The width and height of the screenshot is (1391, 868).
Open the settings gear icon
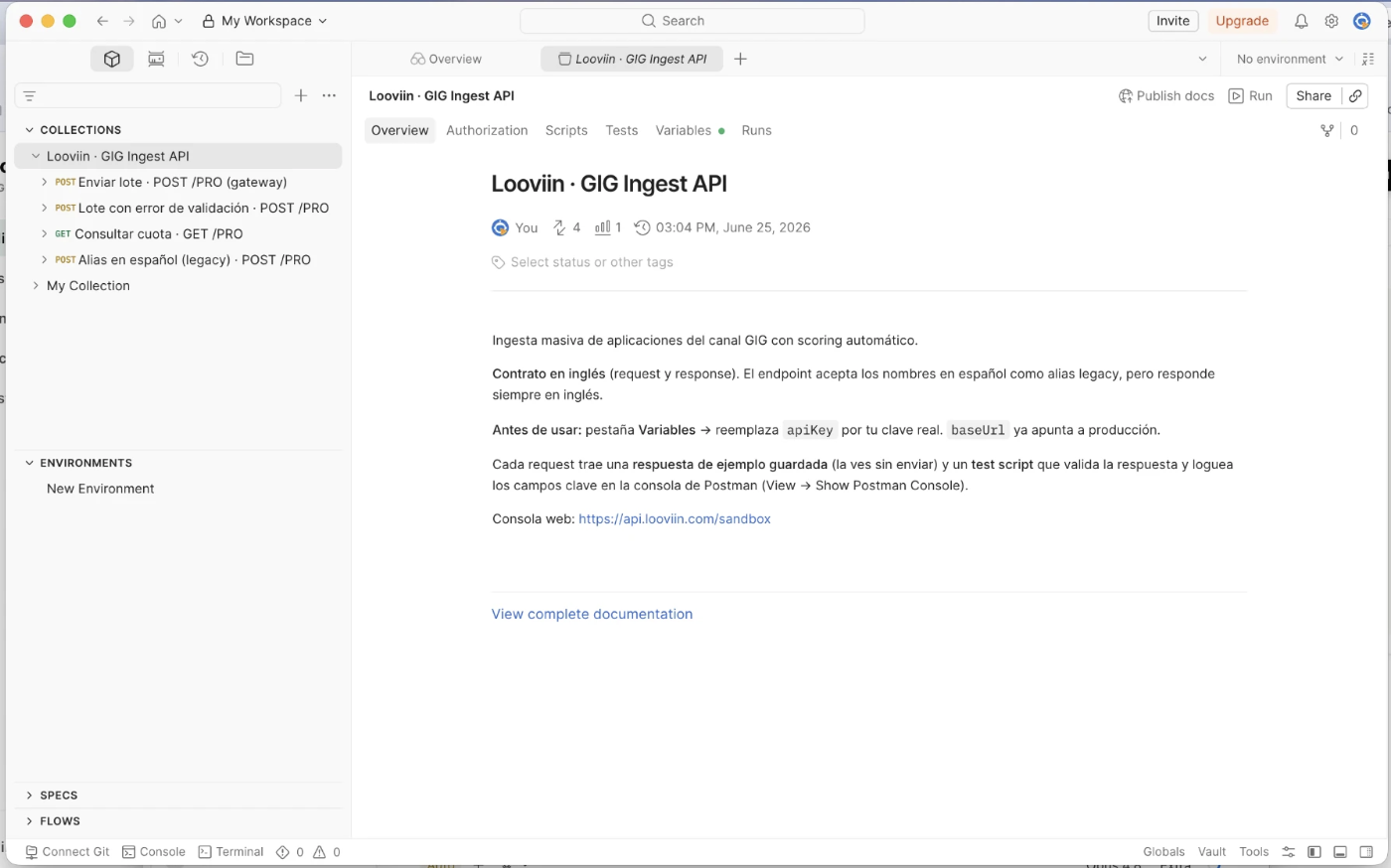click(1331, 21)
